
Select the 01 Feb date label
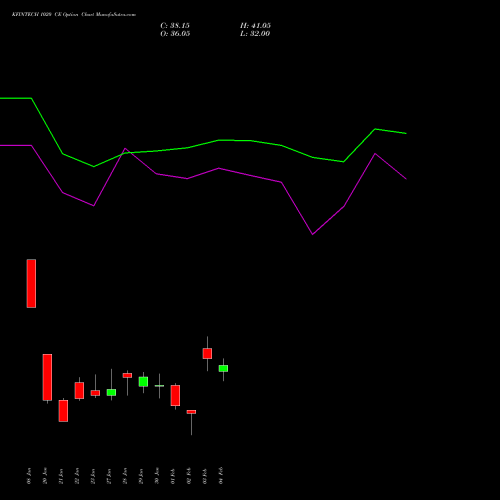[x=173, y=476]
